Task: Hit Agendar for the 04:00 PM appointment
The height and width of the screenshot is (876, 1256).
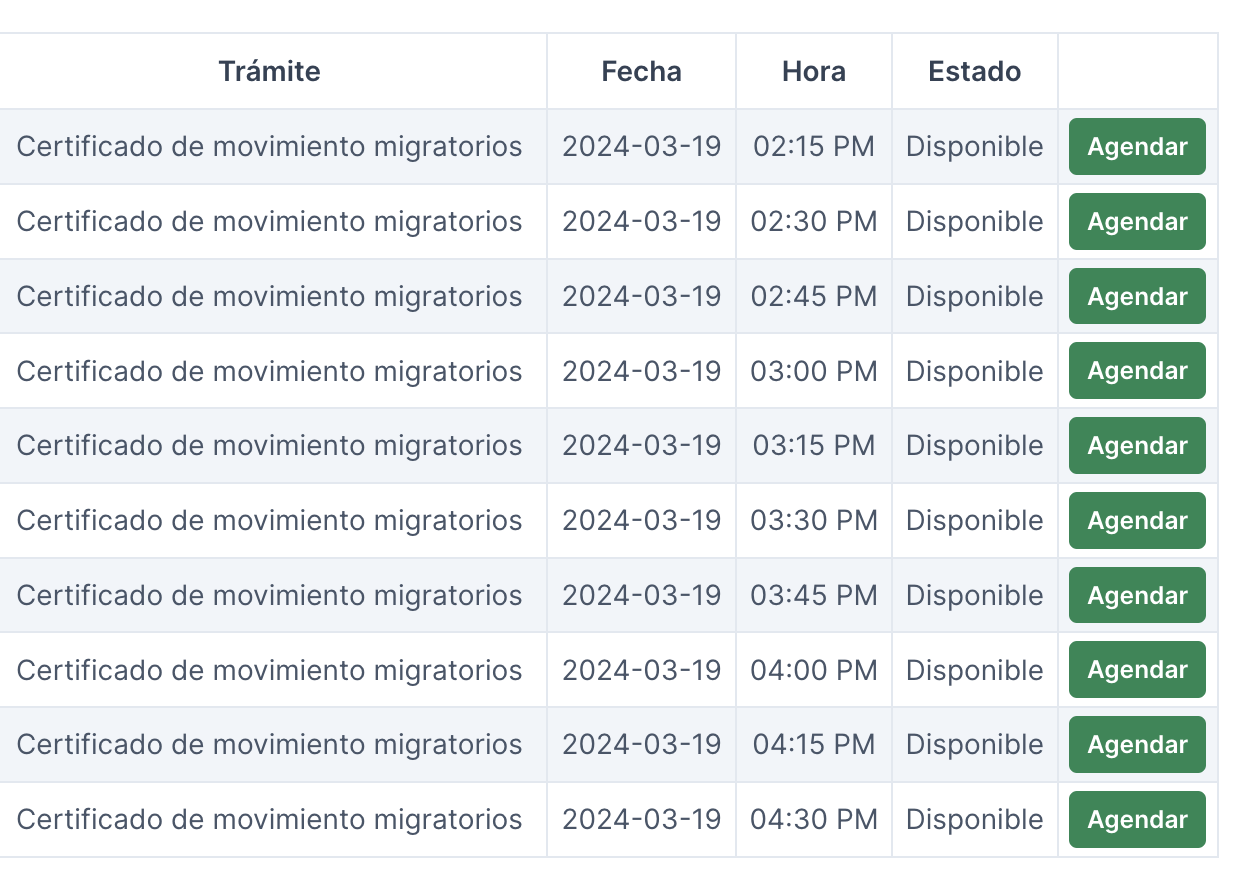Action: point(1137,670)
